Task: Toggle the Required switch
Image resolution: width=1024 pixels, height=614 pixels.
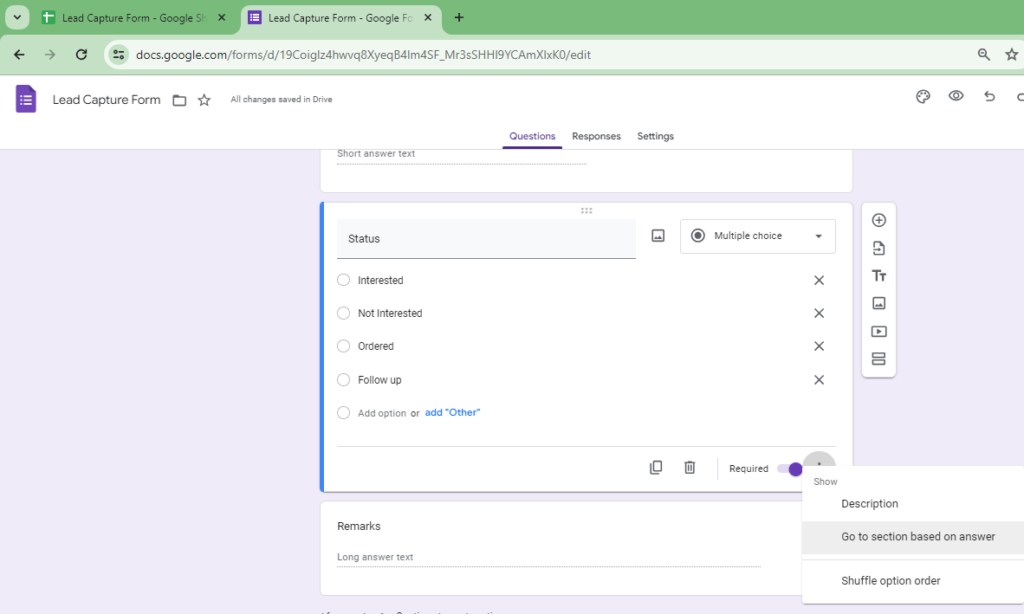Action: point(790,469)
